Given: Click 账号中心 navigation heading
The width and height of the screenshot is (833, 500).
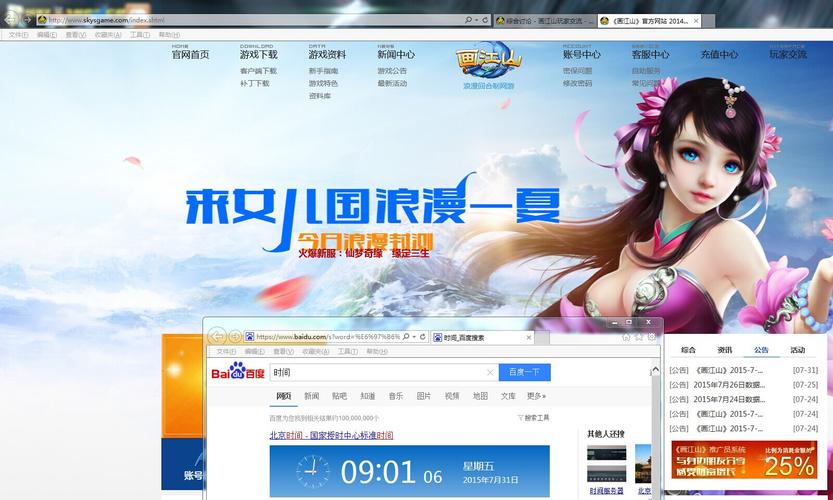Looking at the screenshot, I should [x=582, y=54].
